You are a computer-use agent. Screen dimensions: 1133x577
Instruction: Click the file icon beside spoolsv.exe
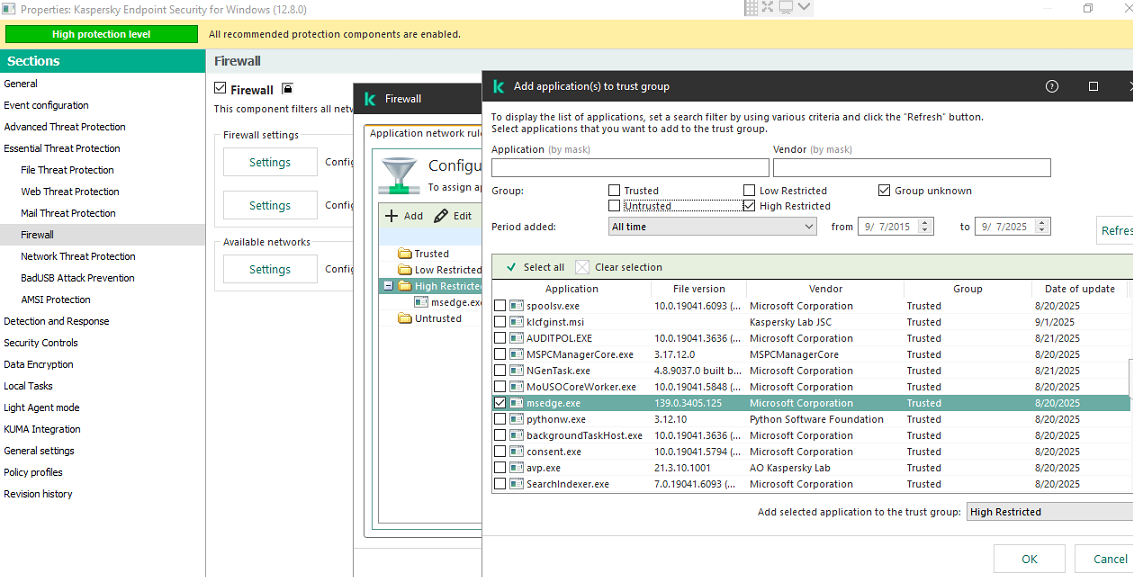click(516, 306)
